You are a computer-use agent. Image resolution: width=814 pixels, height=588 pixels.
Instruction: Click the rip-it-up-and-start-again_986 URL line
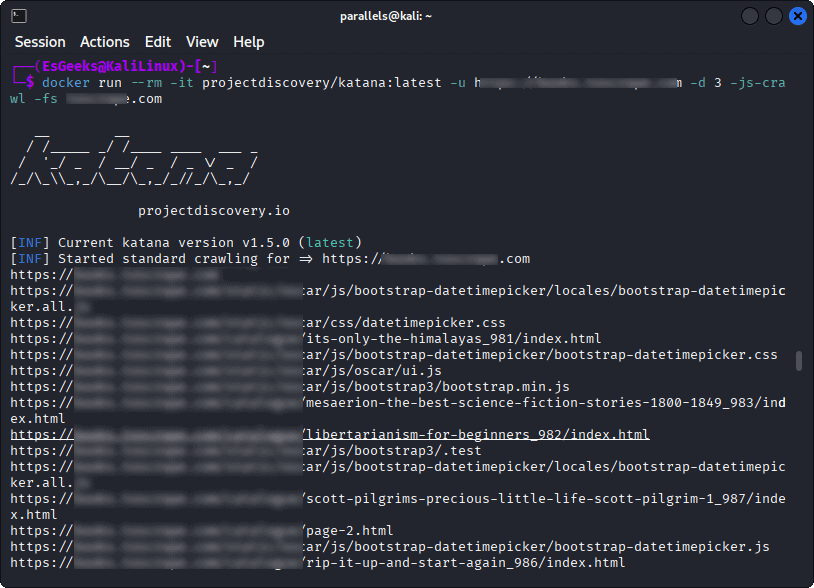pyautogui.click(x=318, y=563)
